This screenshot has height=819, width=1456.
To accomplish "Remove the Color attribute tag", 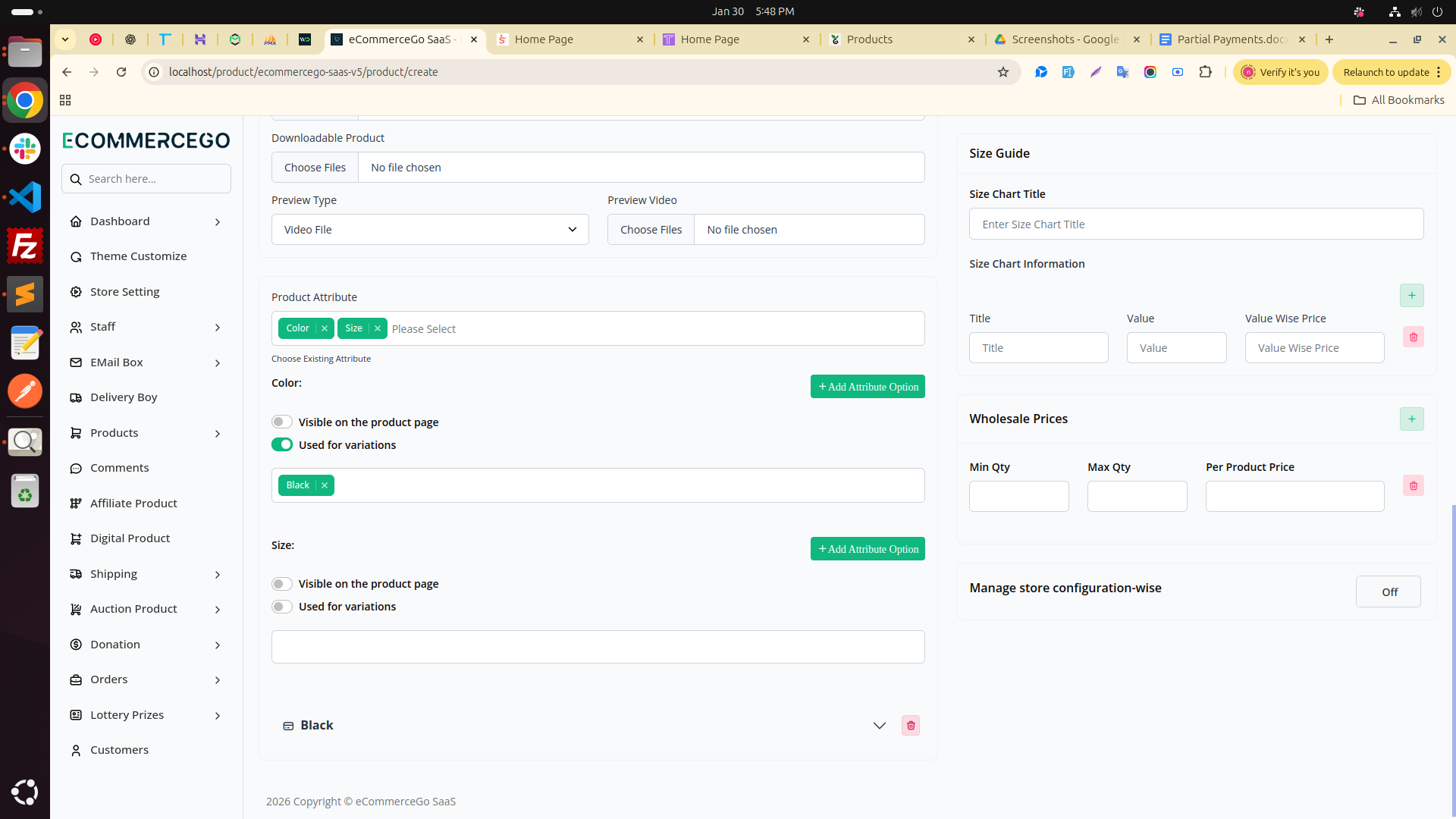I will click(325, 328).
